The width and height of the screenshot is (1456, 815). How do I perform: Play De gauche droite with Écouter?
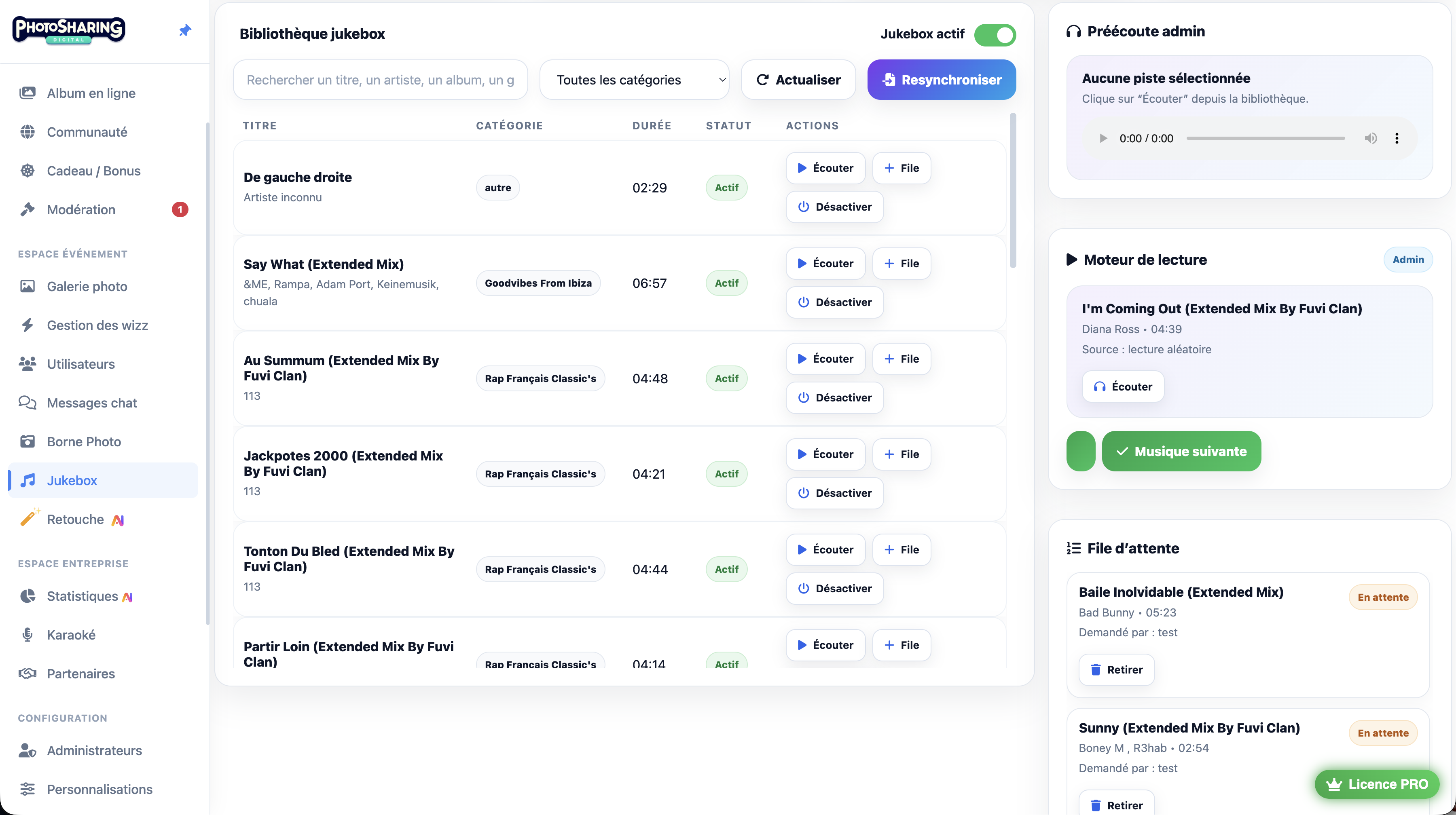click(825, 168)
